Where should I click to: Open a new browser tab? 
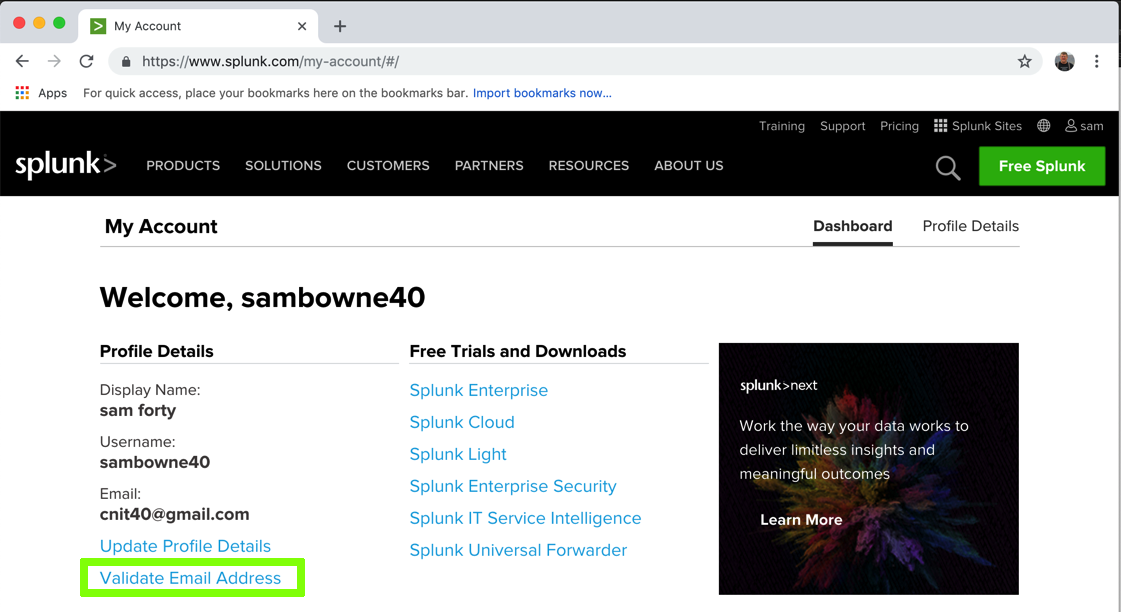click(x=340, y=26)
